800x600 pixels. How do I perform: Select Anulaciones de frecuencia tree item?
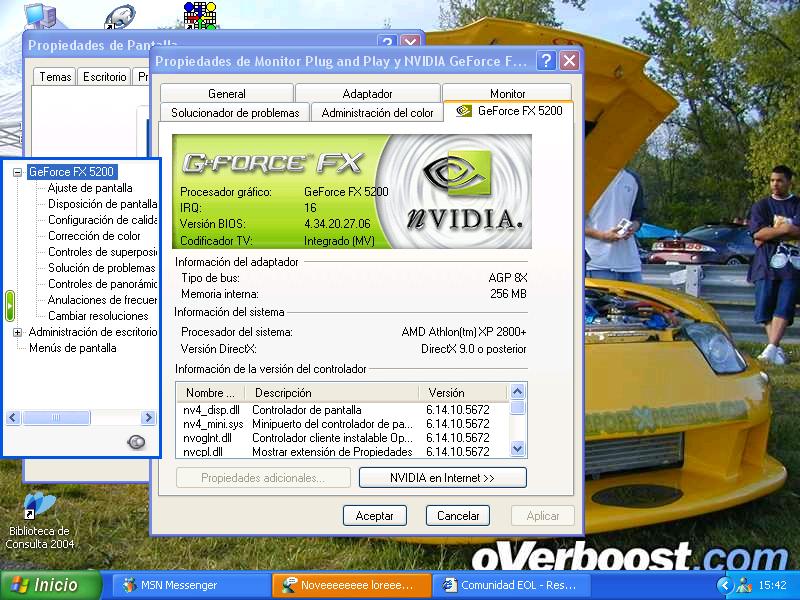tap(103, 300)
